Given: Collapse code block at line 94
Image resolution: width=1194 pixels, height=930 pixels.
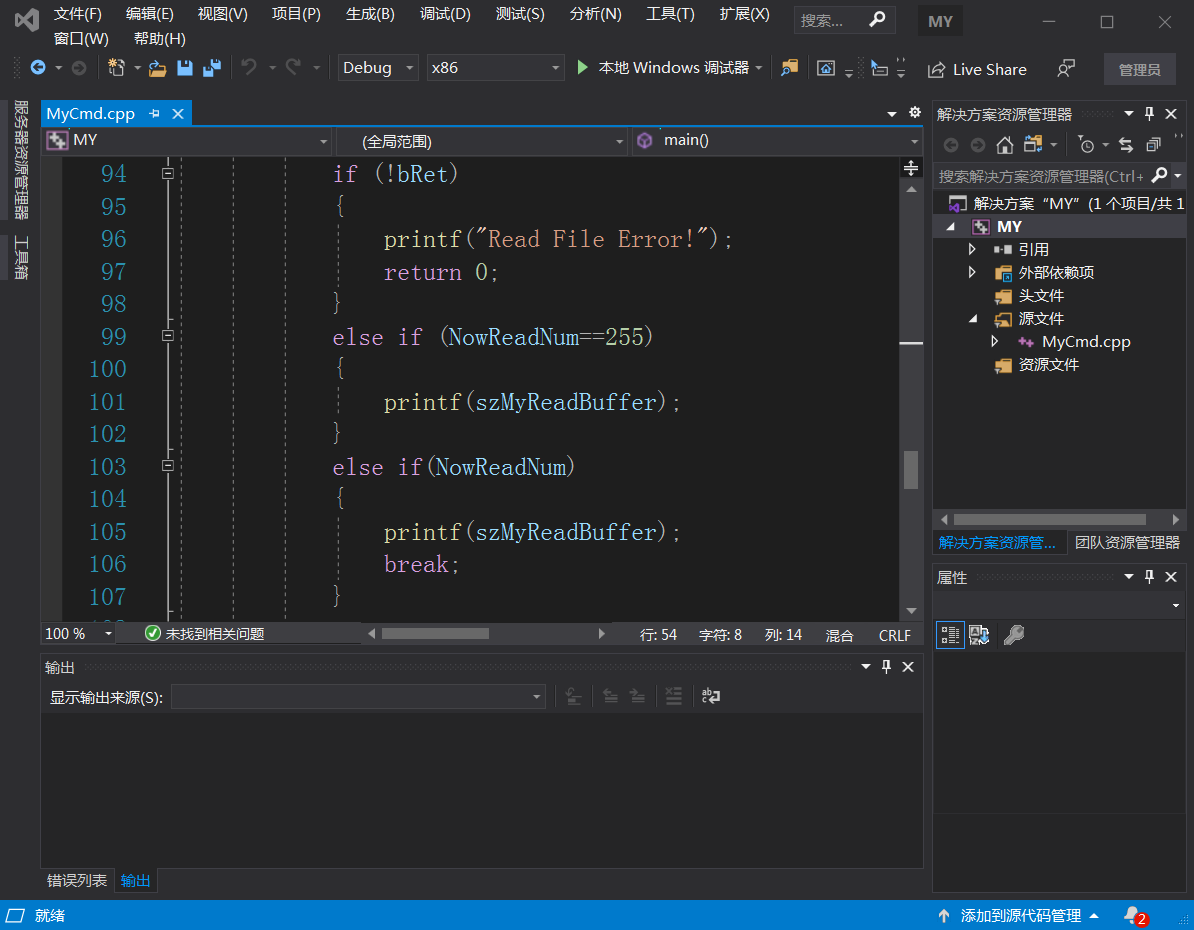Looking at the screenshot, I should click(x=168, y=174).
